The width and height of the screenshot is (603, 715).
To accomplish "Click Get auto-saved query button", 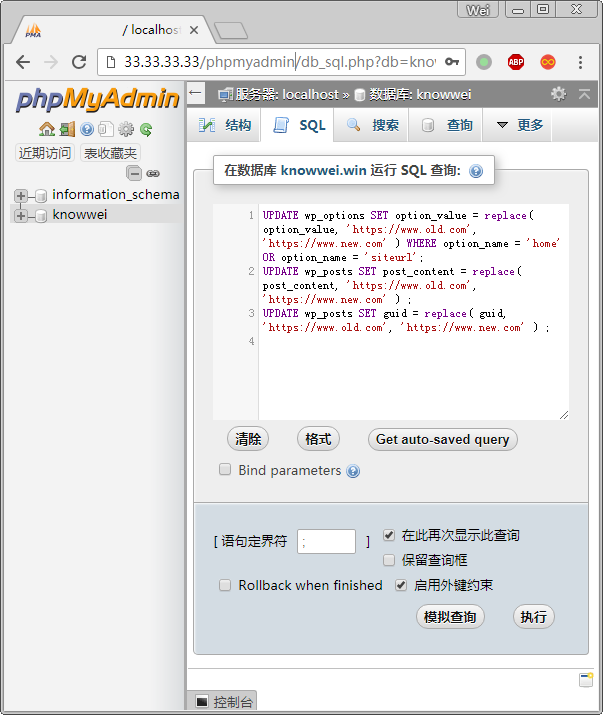I will [x=442, y=439].
